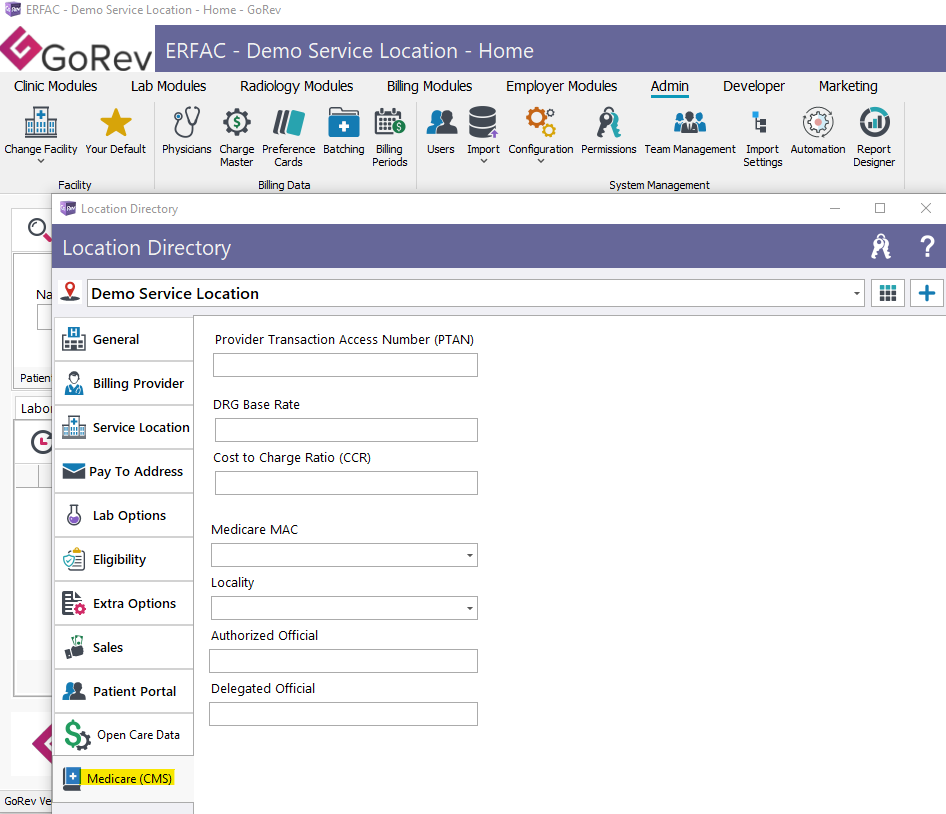The image size is (946, 814).
Task: Open the Report Designer icon
Action: point(874,122)
